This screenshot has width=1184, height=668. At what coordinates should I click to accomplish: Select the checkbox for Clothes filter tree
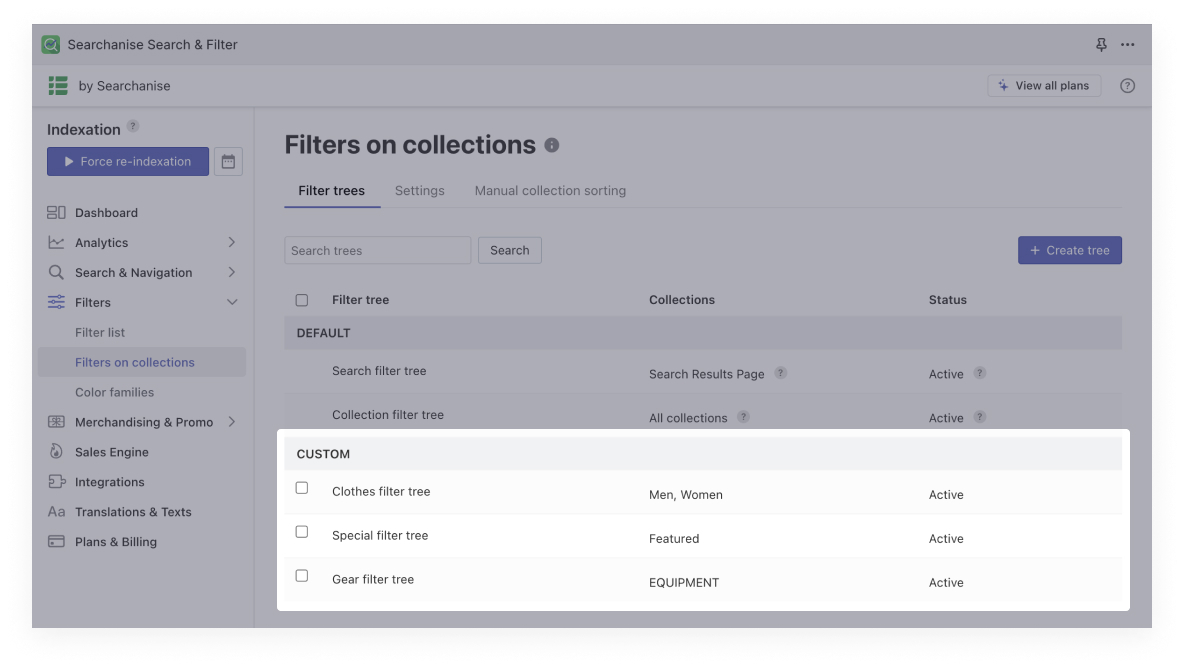tap(301, 488)
